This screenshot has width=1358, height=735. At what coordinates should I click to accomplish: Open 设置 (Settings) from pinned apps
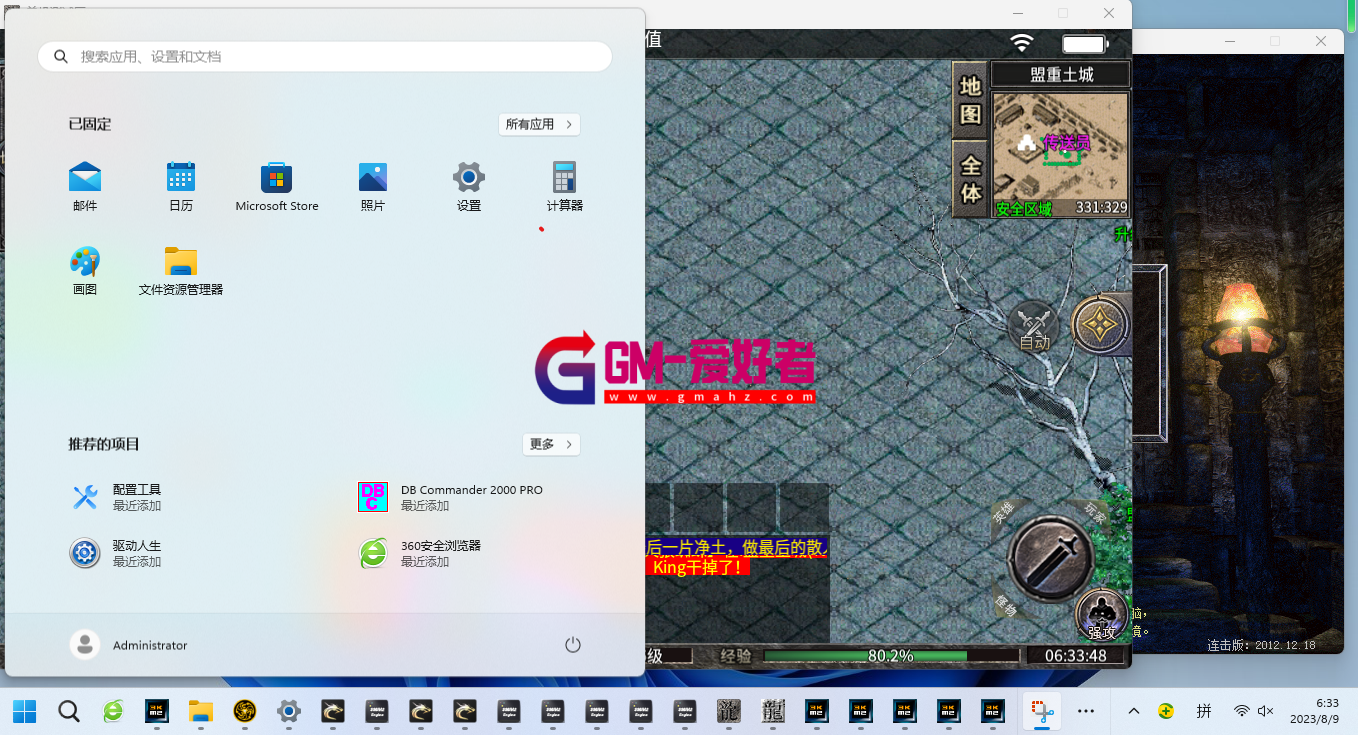[469, 187]
